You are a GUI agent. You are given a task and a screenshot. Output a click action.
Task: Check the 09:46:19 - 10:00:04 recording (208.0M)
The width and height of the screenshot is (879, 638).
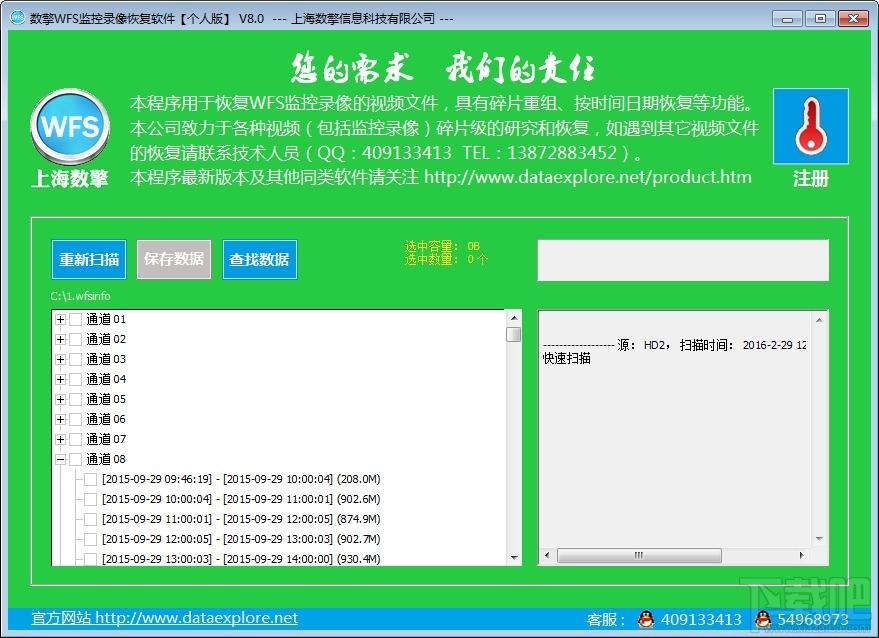[90, 479]
